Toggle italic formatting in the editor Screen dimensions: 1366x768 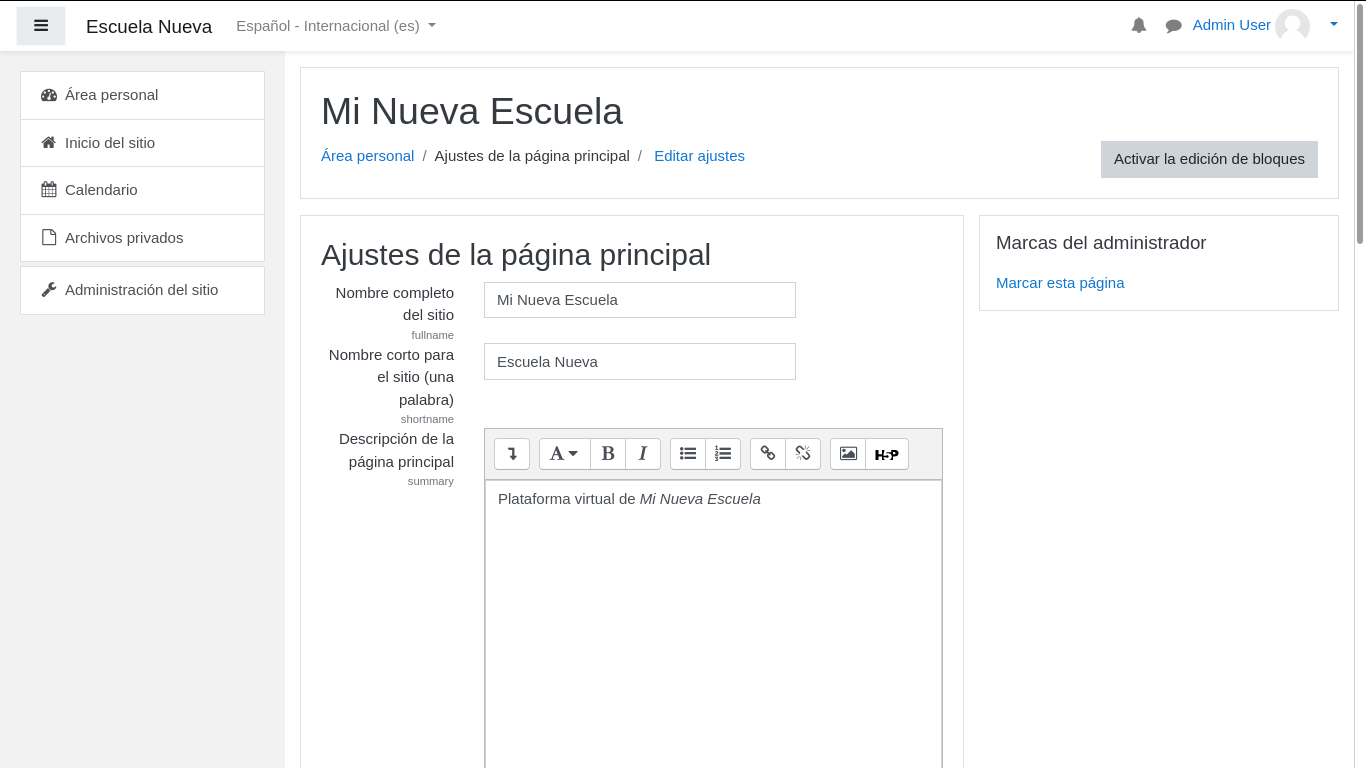coord(643,454)
